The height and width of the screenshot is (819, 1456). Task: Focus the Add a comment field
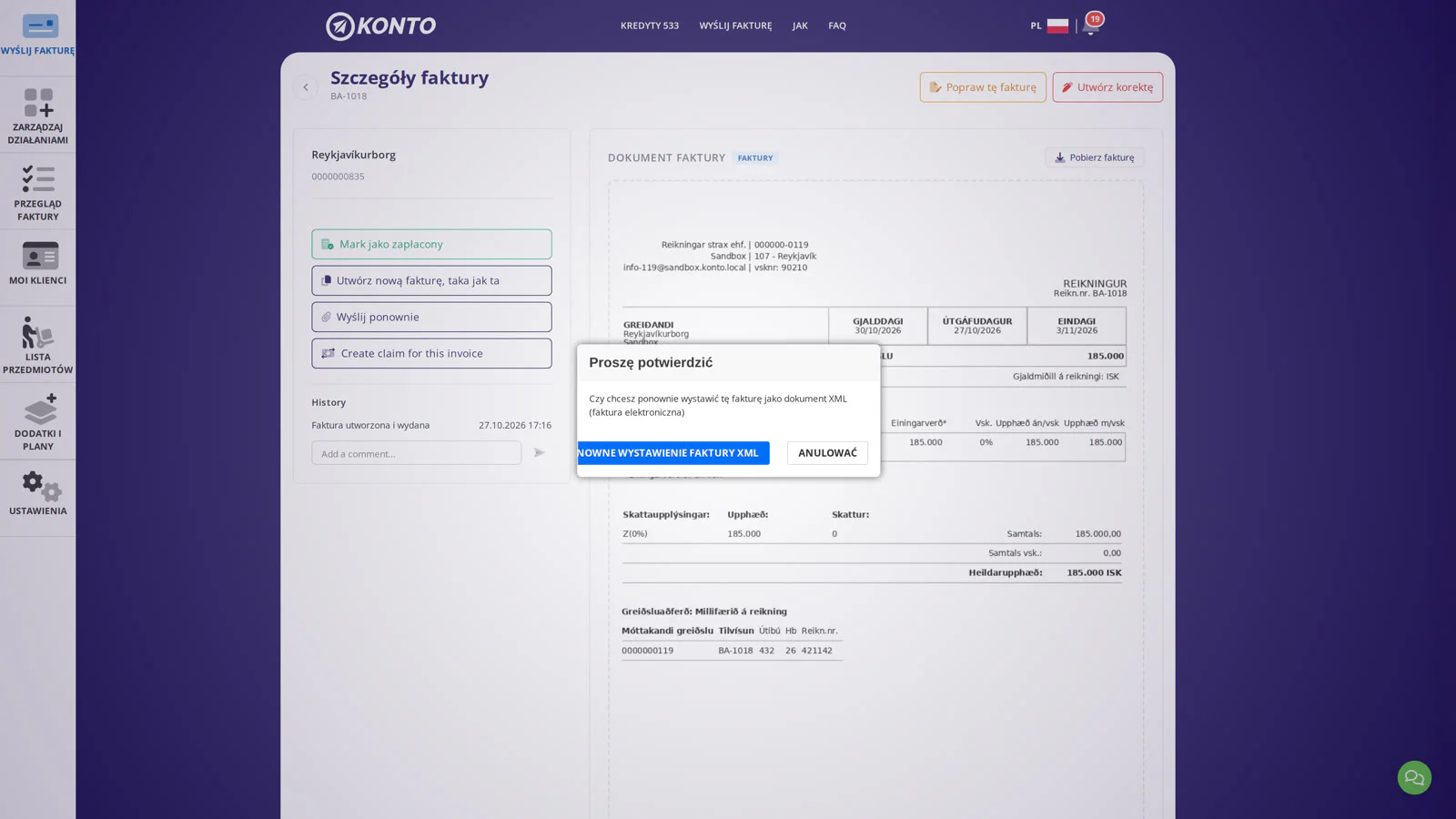tap(417, 453)
